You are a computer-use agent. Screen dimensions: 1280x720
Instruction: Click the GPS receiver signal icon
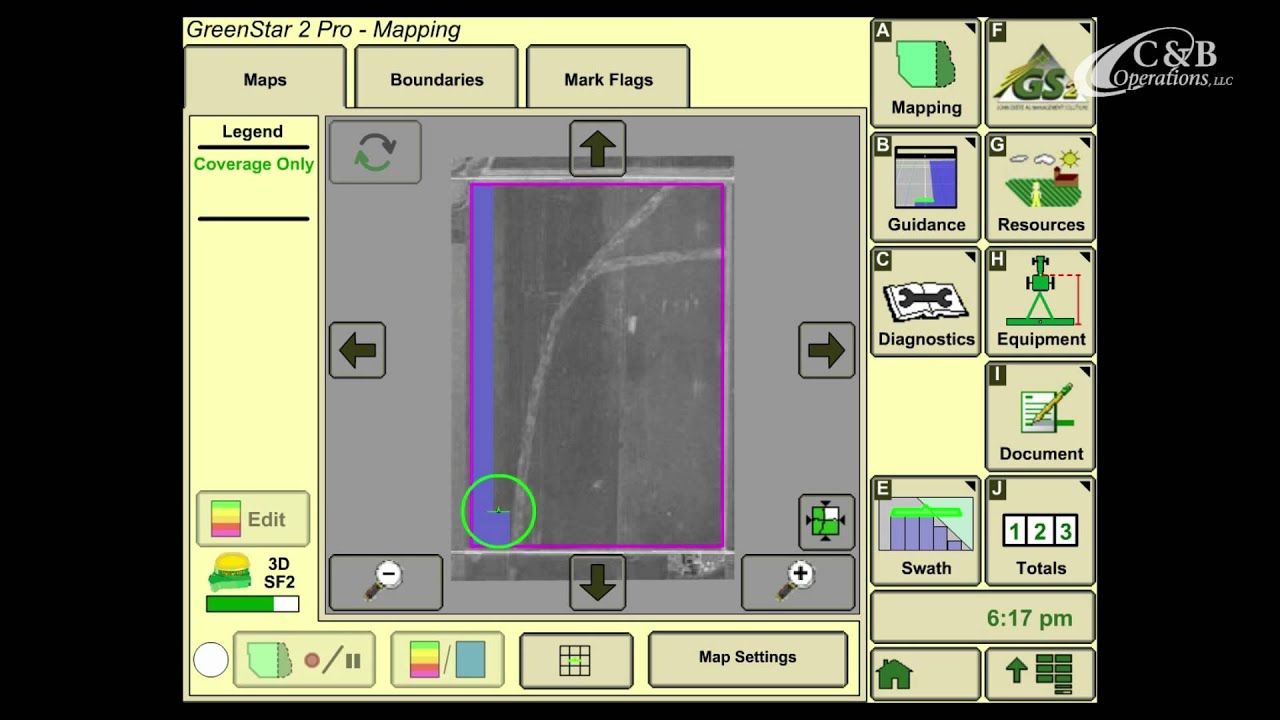tap(229, 572)
